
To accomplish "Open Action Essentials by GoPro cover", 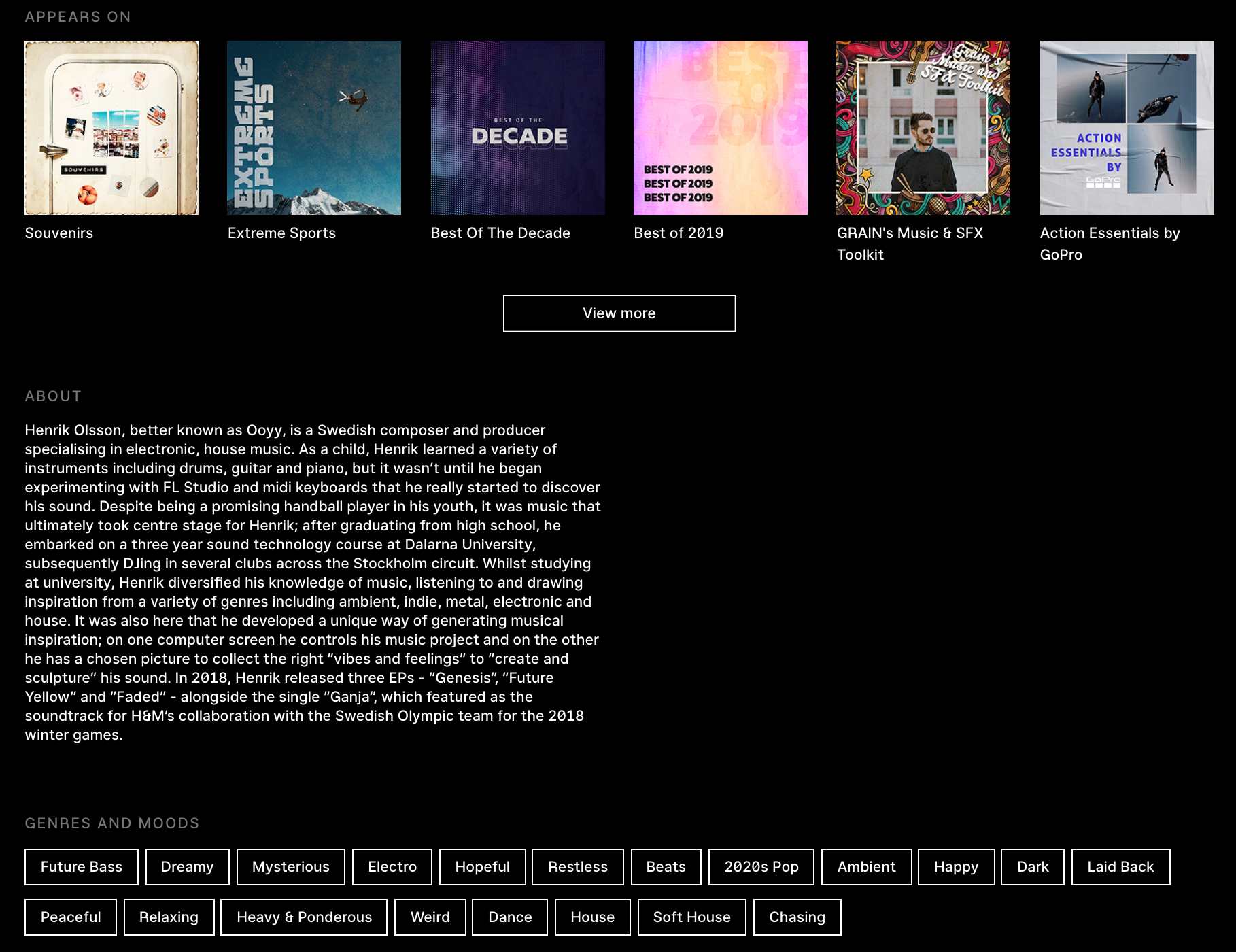I will coord(1127,128).
